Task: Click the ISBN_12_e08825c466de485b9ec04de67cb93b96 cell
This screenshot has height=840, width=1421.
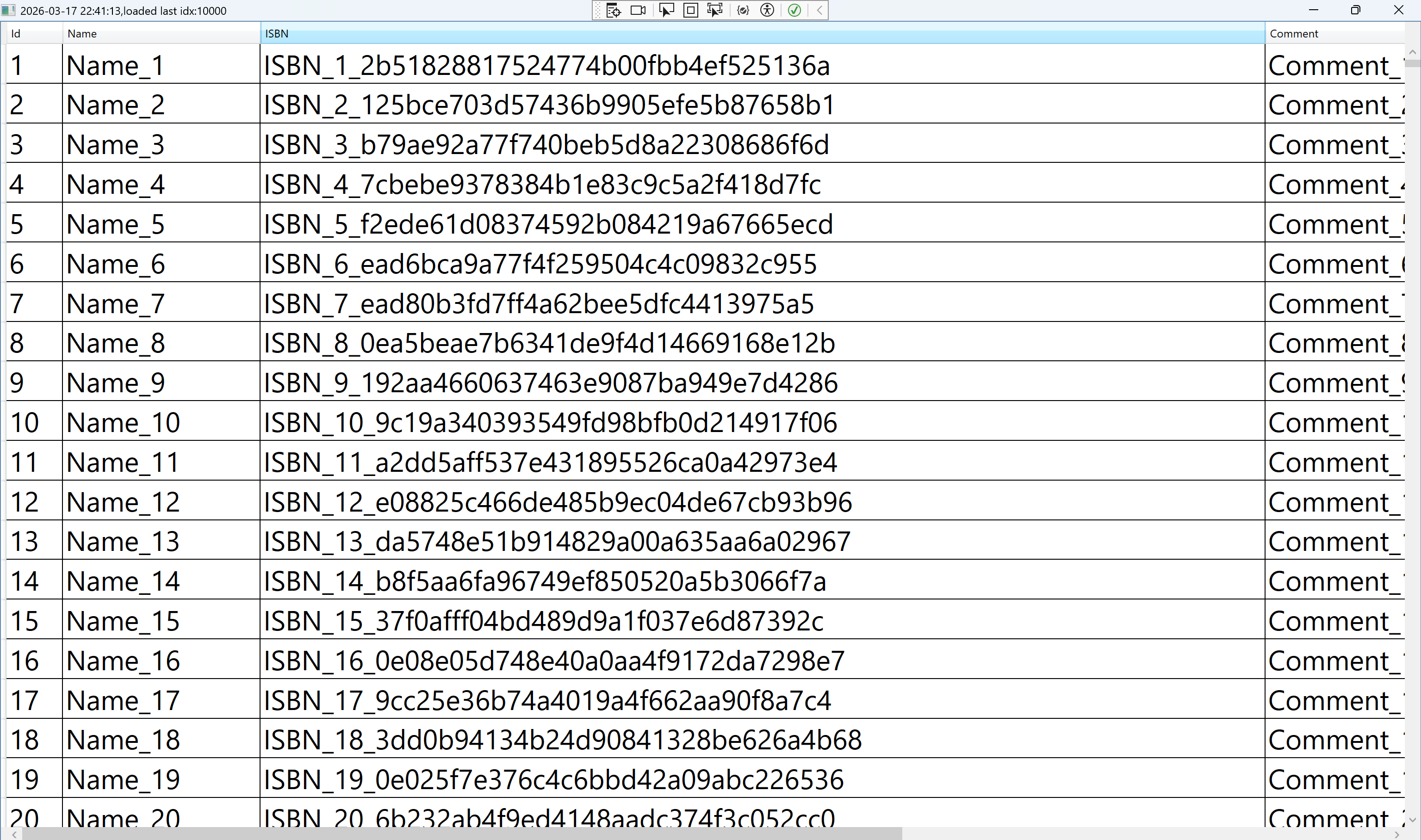Action: [x=763, y=500]
